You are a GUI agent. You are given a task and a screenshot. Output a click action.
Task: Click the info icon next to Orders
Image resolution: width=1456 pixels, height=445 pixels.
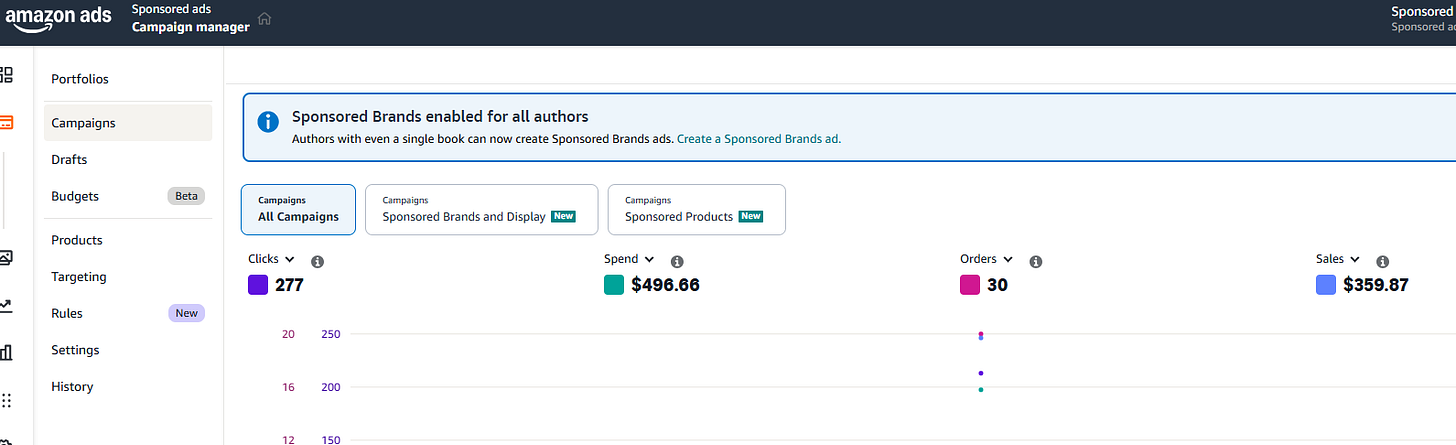tap(1036, 261)
